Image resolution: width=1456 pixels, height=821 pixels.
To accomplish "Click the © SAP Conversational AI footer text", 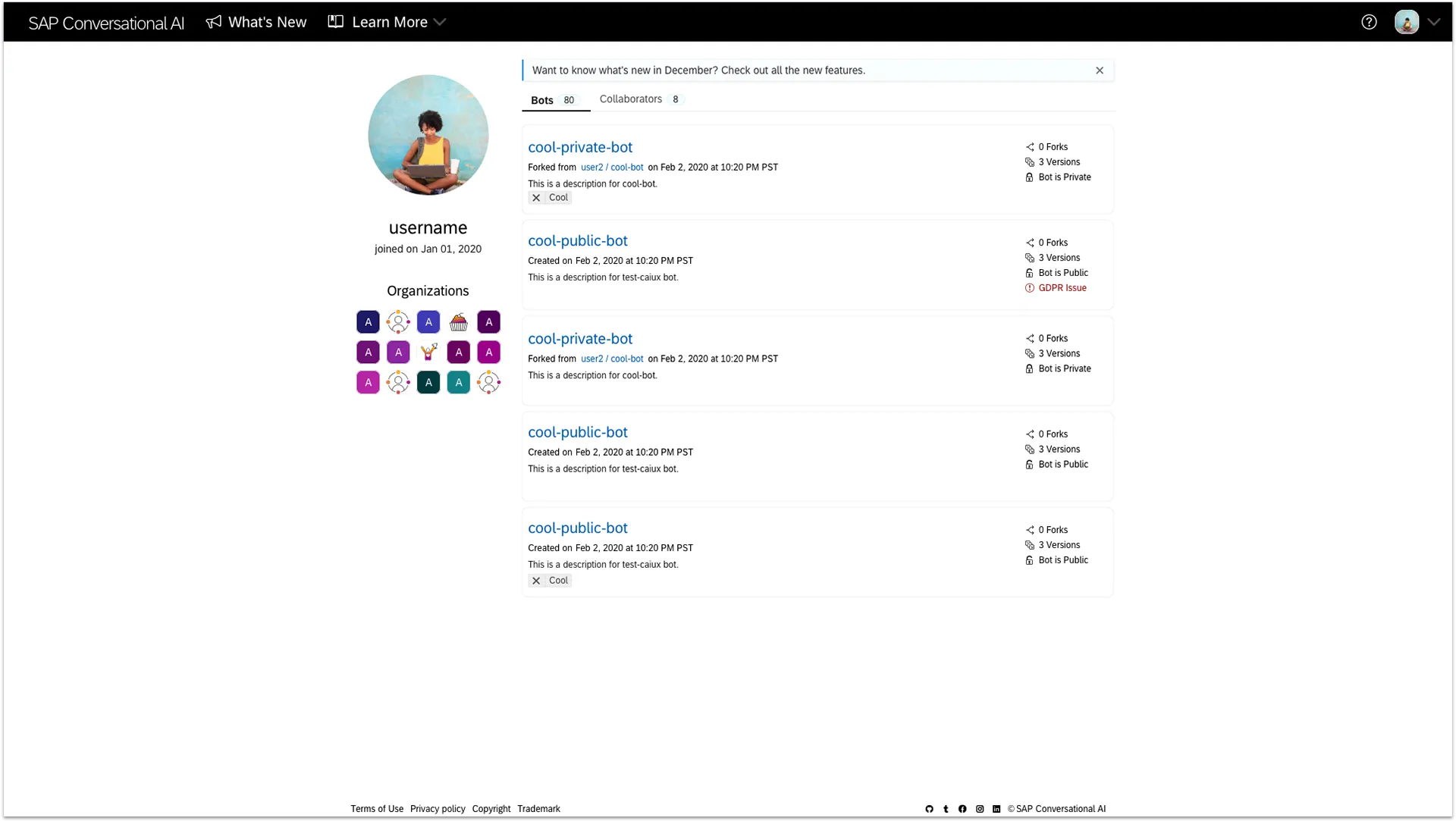I will click(x=1056, y=810).
